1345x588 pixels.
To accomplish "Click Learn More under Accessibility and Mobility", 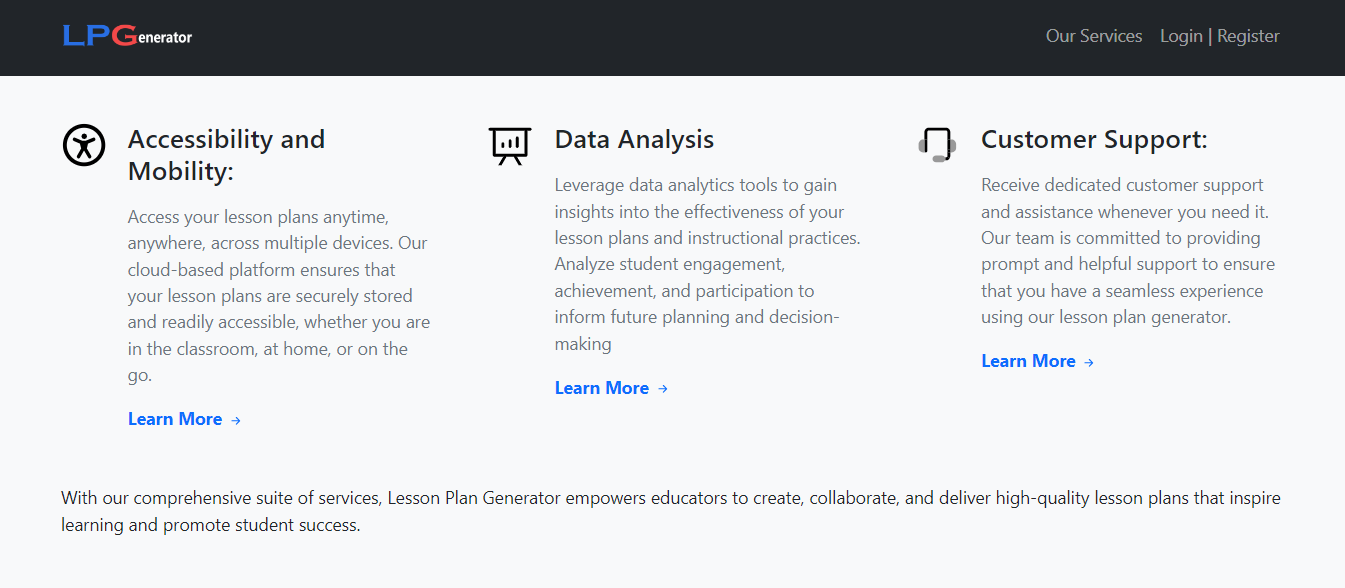I will pyautogui.click(x=175, y=419).
